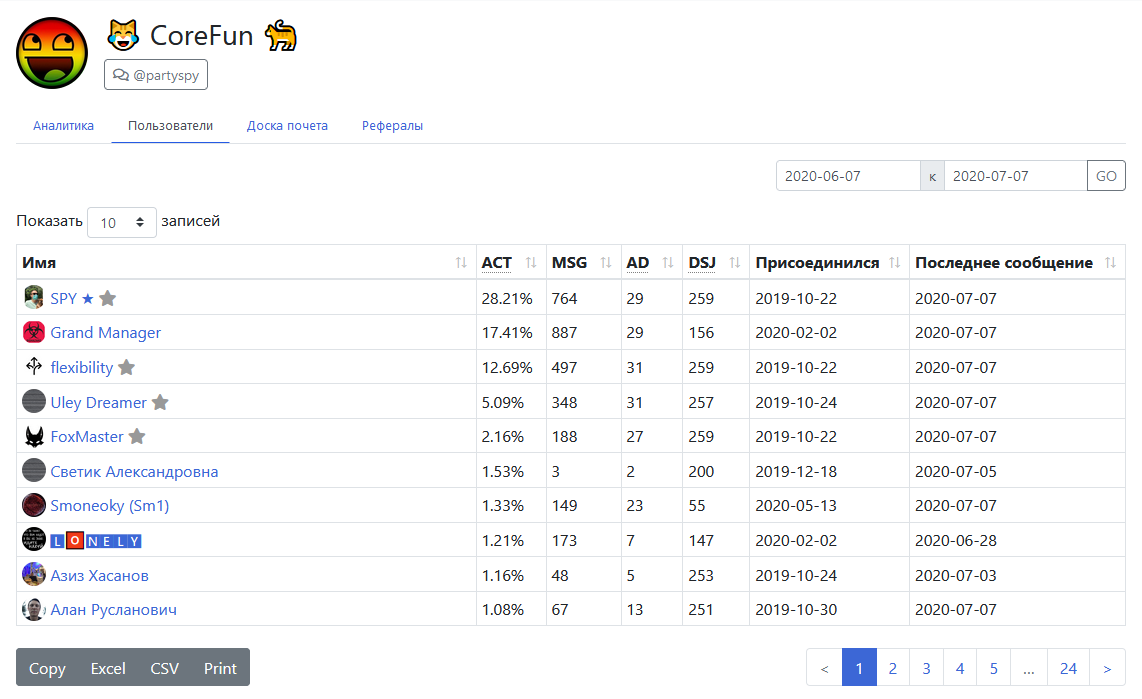Open Smoneoky (Sm1) profile link
The image size is (1142, 699).
pyautogui.click(x=109, y=506)
